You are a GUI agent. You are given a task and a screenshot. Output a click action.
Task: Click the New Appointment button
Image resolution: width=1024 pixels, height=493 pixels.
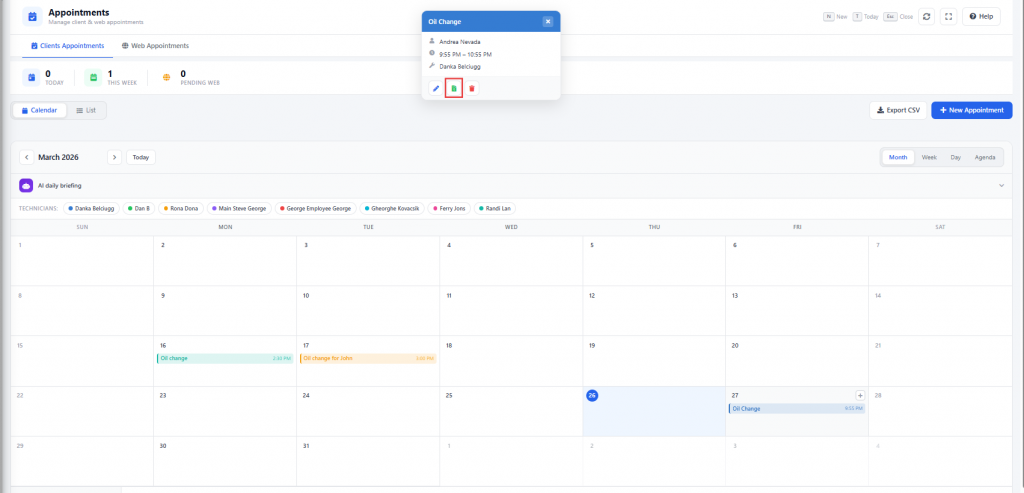971,110
